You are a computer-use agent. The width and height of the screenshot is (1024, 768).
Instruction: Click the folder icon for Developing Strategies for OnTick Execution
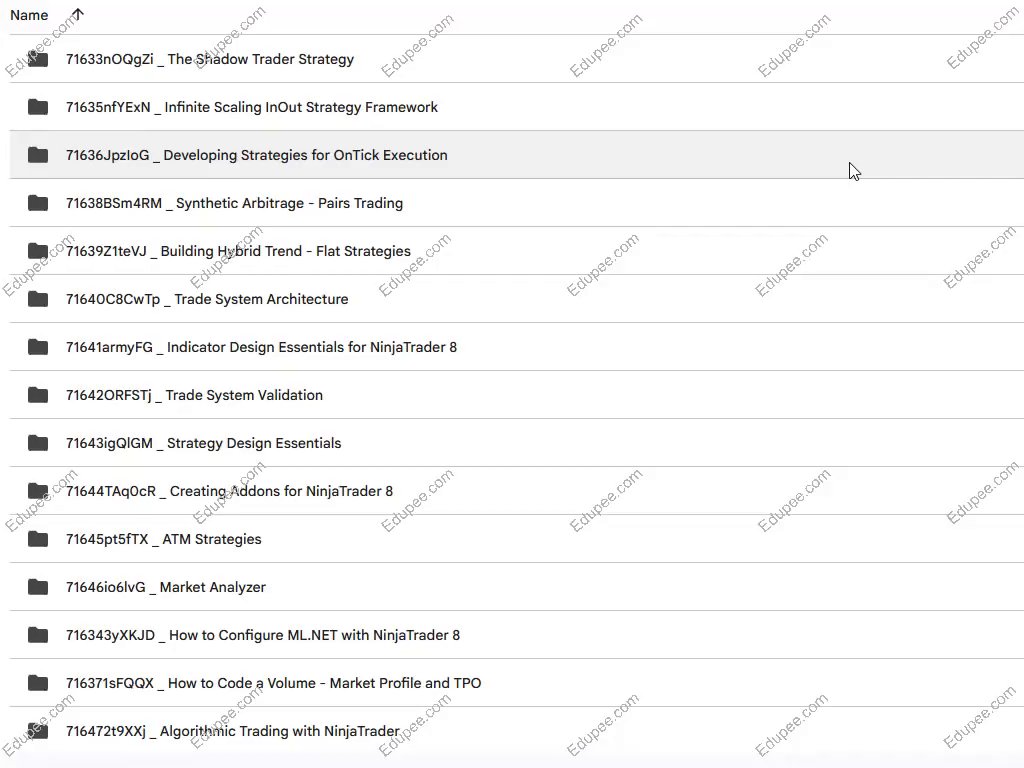pyautogui.click(x=38, y=155)
